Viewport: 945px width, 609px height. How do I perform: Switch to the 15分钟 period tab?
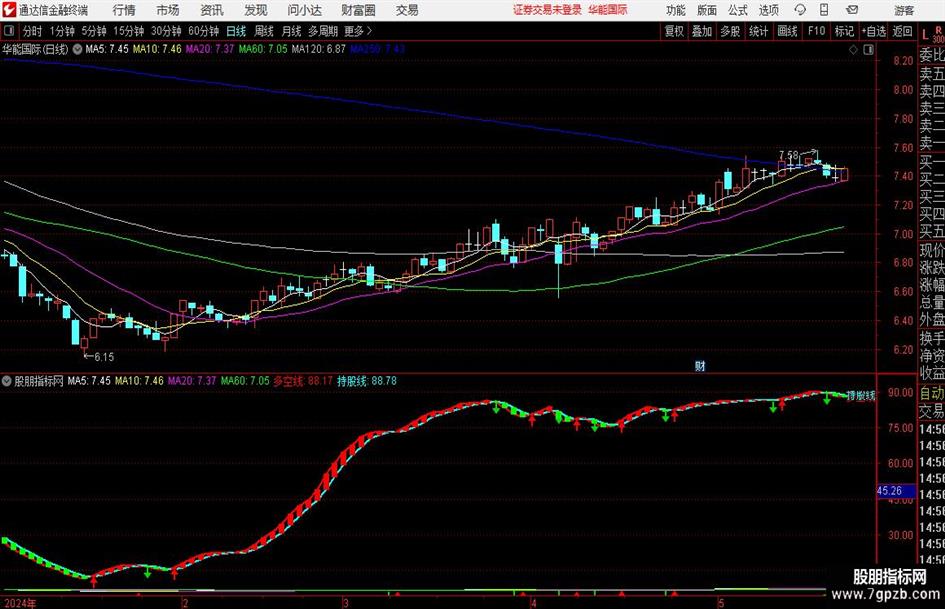tap(129, 31)
